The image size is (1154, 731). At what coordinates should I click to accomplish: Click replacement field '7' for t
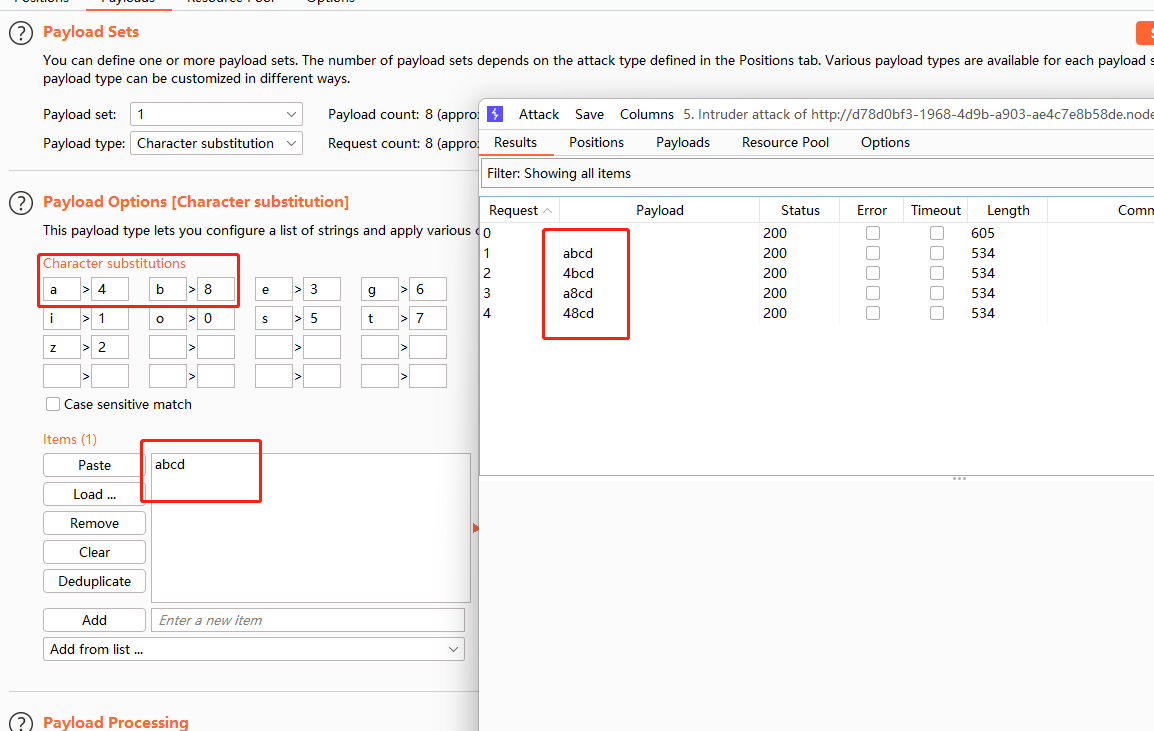pos(428,319)
